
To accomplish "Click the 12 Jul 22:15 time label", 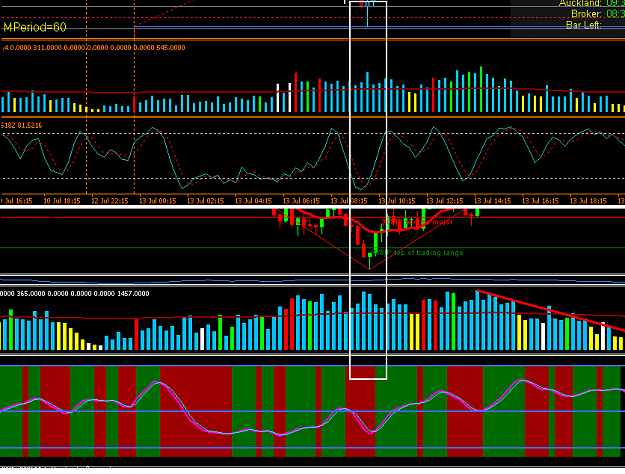I will click(110, 201).
